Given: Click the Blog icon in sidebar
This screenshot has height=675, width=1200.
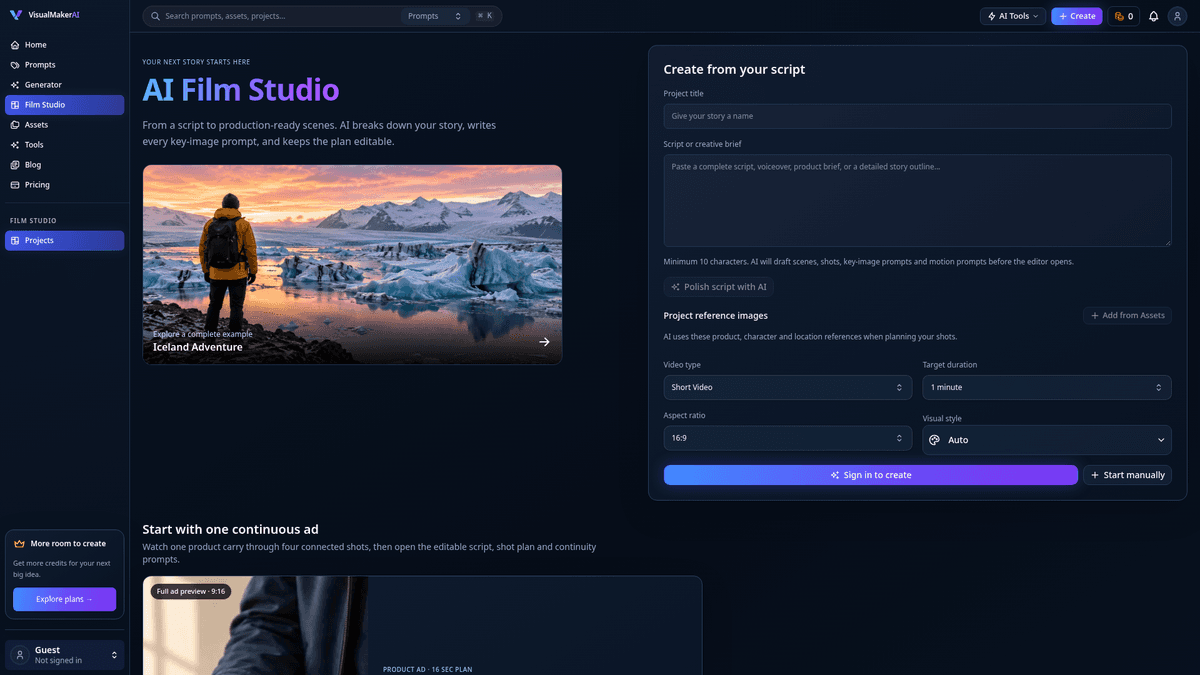Looking at the screenshot, I should click(15, 165).
